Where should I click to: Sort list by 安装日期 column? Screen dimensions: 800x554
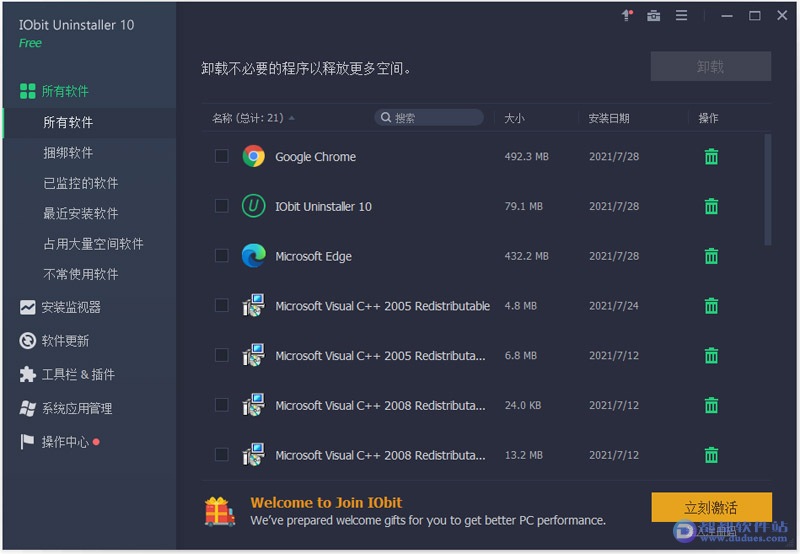[609, 118]
